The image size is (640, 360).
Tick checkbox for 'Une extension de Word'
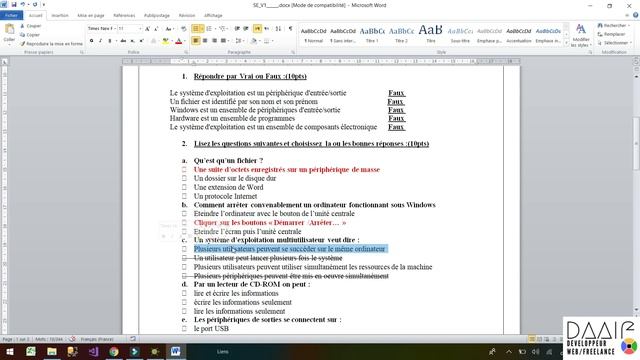(x=184, y=187)
